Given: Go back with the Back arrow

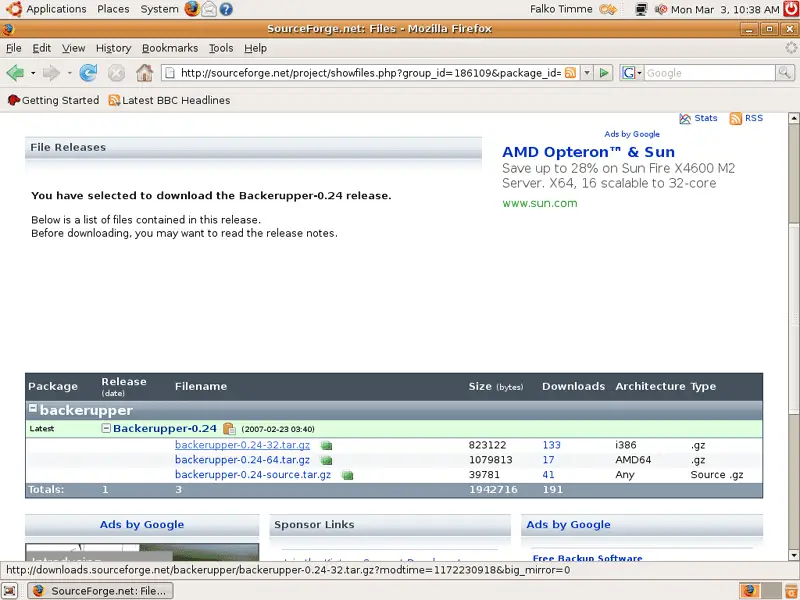Looking at the screenshot, I should 14,73.
